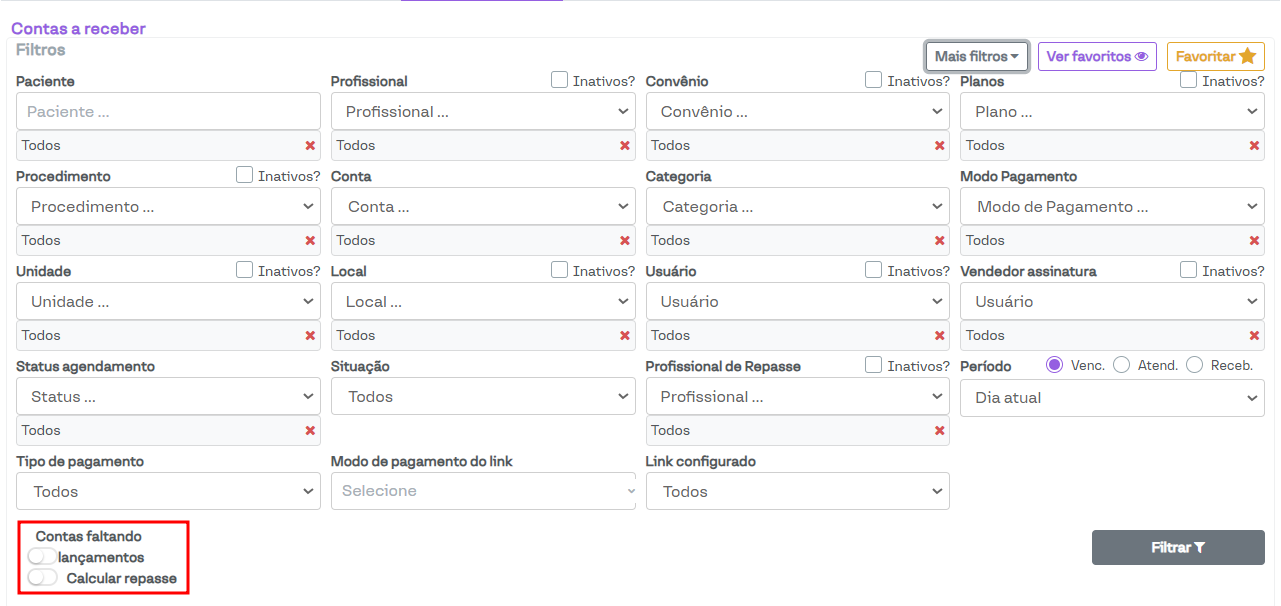Click the Paciente search input field
Image resolution: width=1281 pixels, height=606 pixels.
168,112
